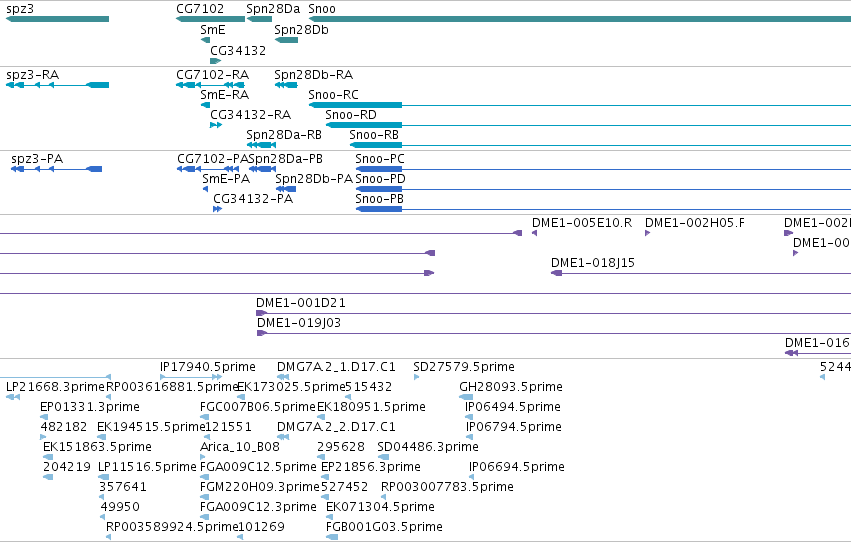Select the Snoo-PD protein label
Viewport: 851px width, 542px height.
[380, 179]
